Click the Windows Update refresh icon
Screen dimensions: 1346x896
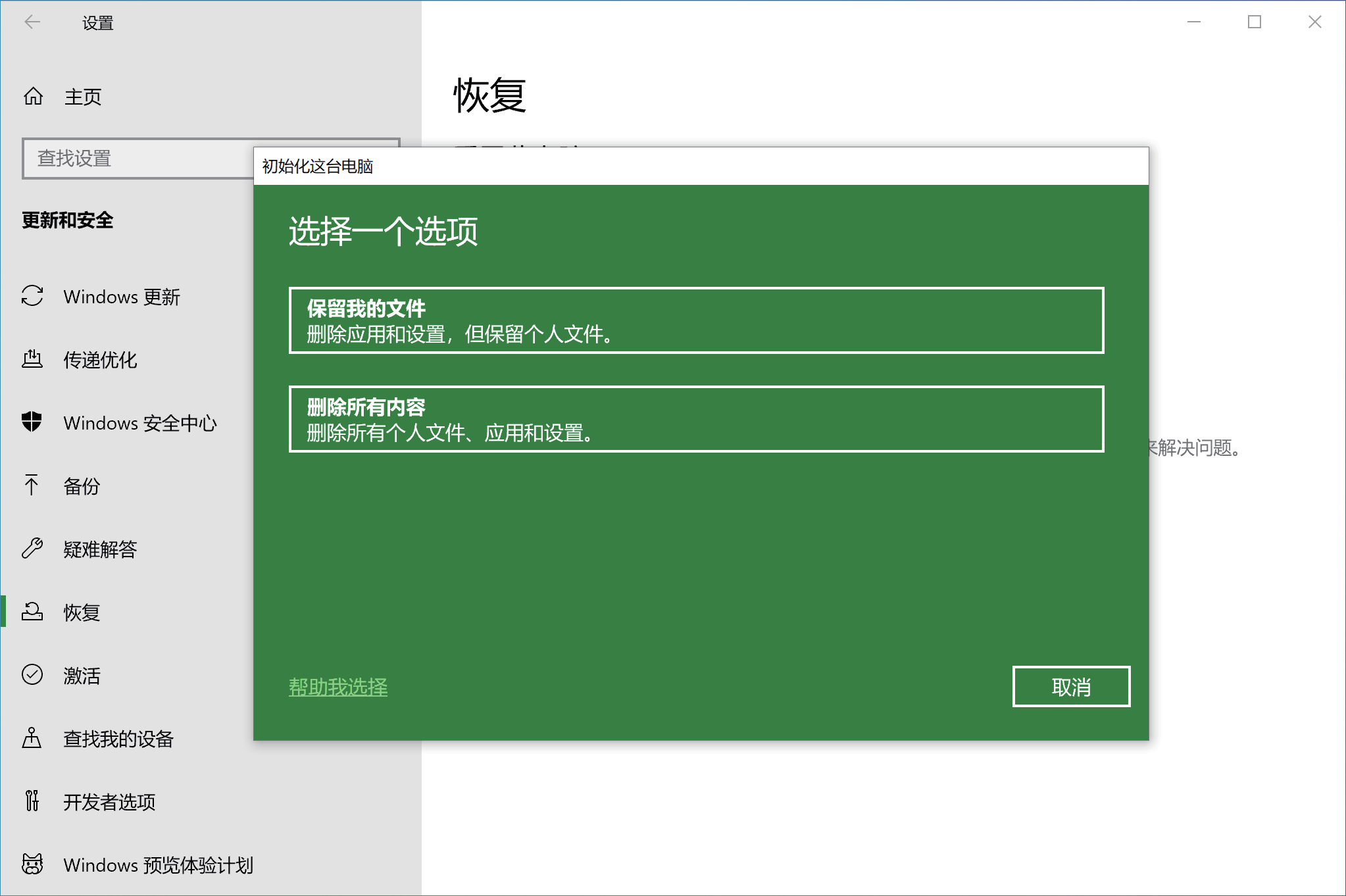click(x=32, y=296)
